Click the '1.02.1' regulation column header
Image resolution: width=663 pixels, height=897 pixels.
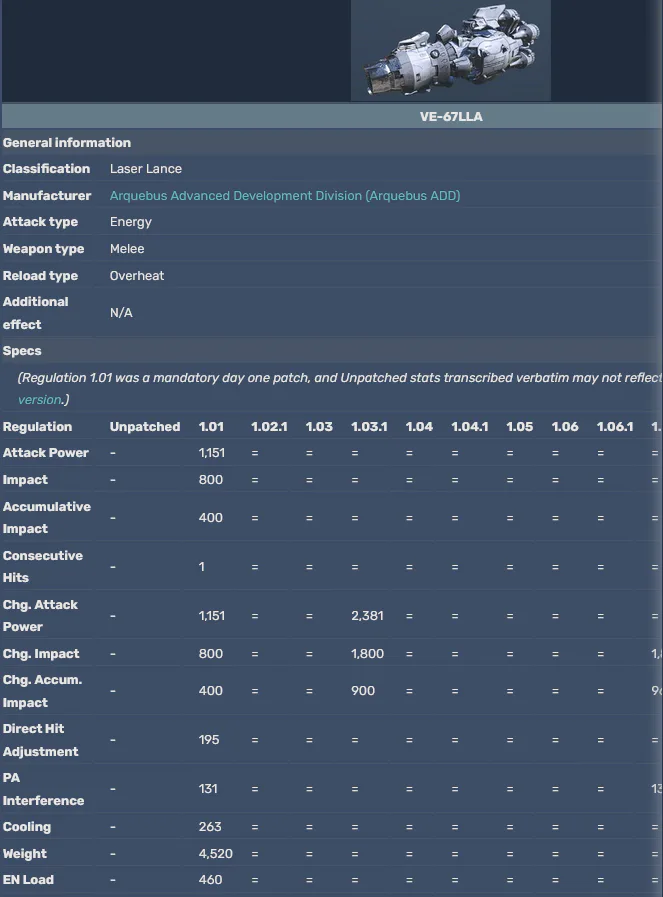[x=269, y=427]
